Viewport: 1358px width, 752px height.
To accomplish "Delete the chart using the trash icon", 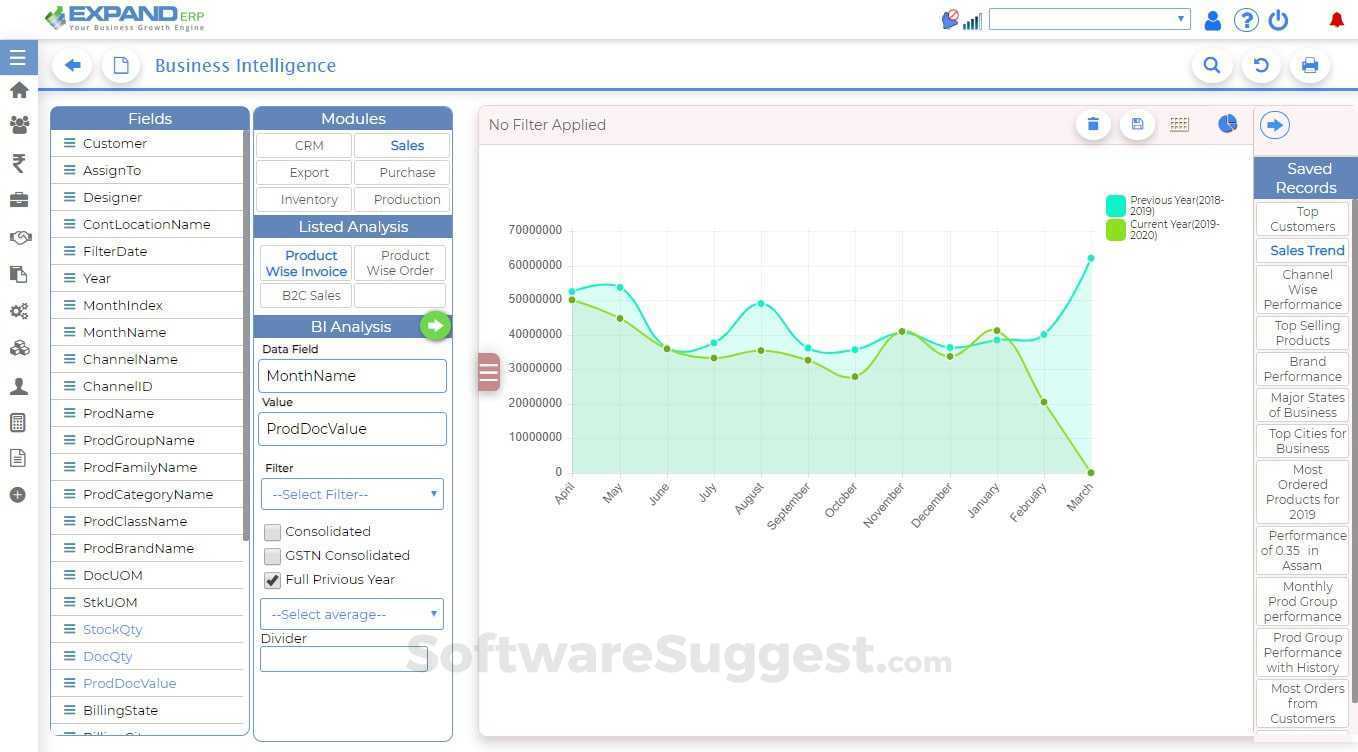I will tap(1092, 124).
